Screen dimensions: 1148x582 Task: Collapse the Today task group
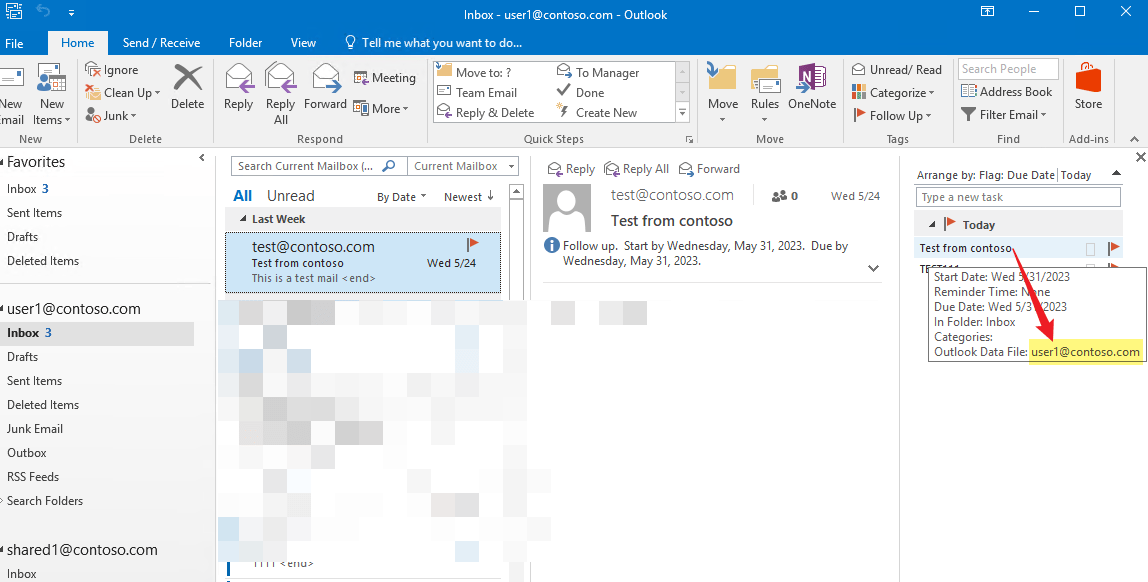pyautogui.click(x=932, y=225)
